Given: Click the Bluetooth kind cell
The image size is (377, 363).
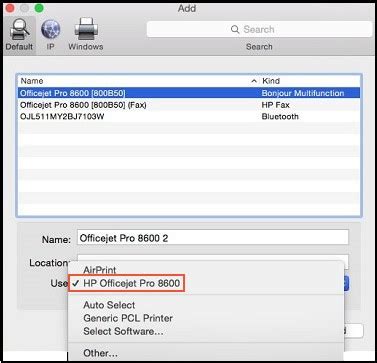Looking at the screenshot, I should click(x=280, y=117).
